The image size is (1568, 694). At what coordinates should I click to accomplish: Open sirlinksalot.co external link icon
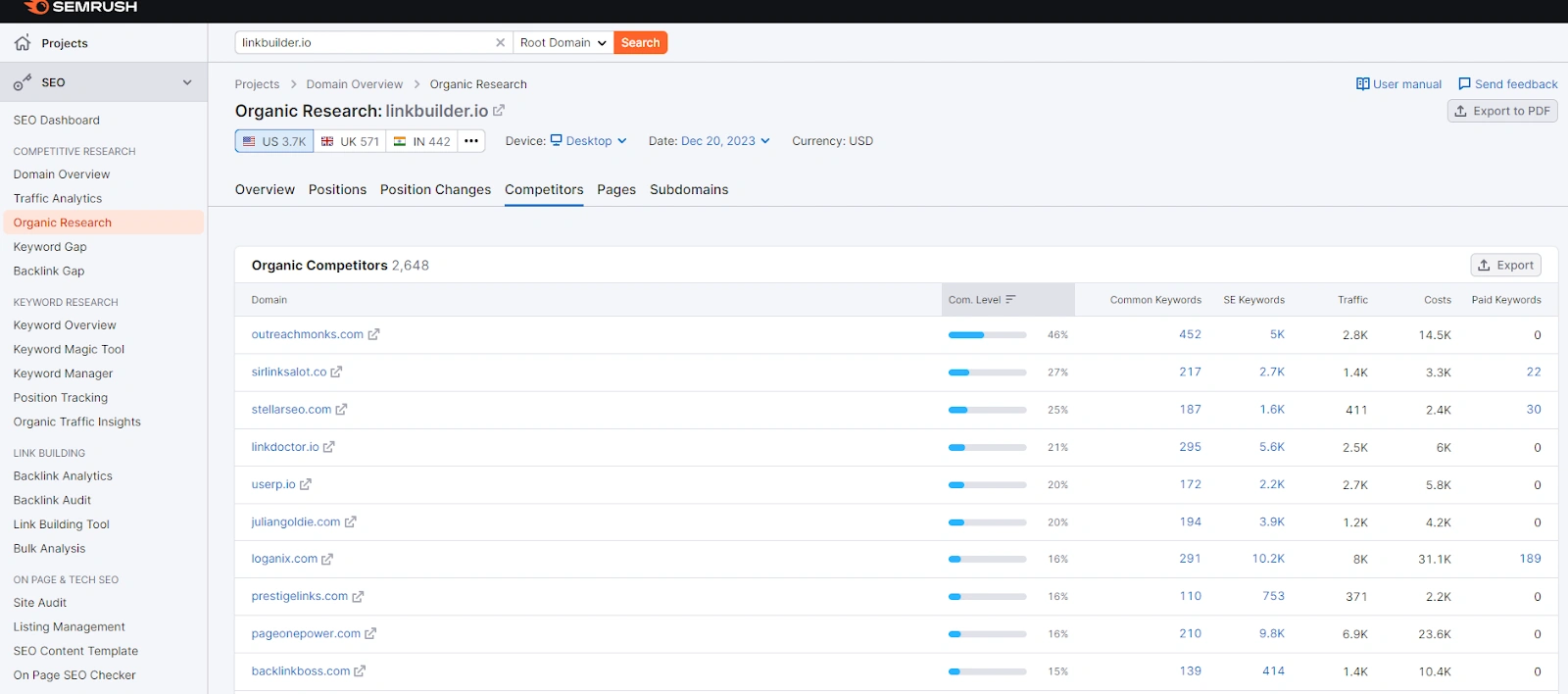(336, 372)
